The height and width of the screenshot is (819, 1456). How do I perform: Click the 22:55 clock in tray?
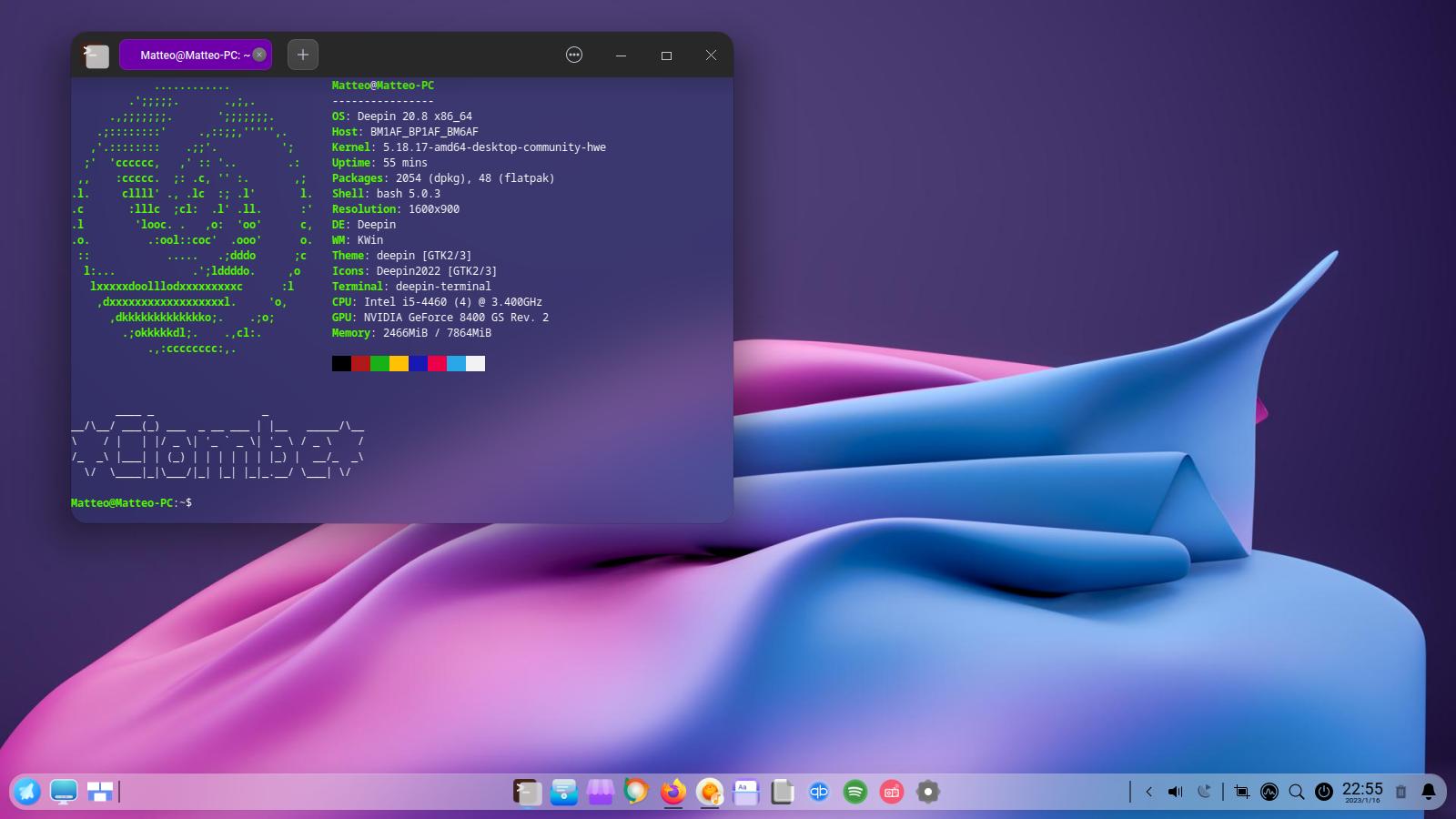[1362, 792]
